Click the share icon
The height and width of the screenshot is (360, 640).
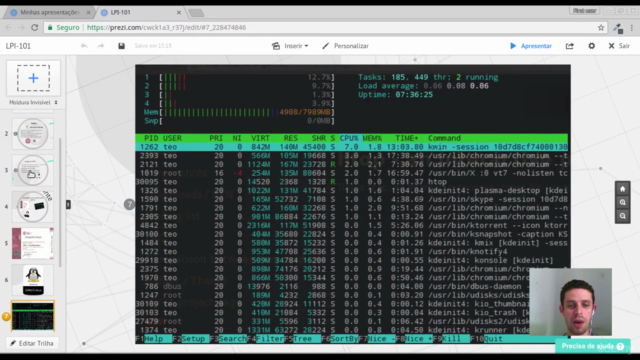pyautogui.click(x=570, y=46)
